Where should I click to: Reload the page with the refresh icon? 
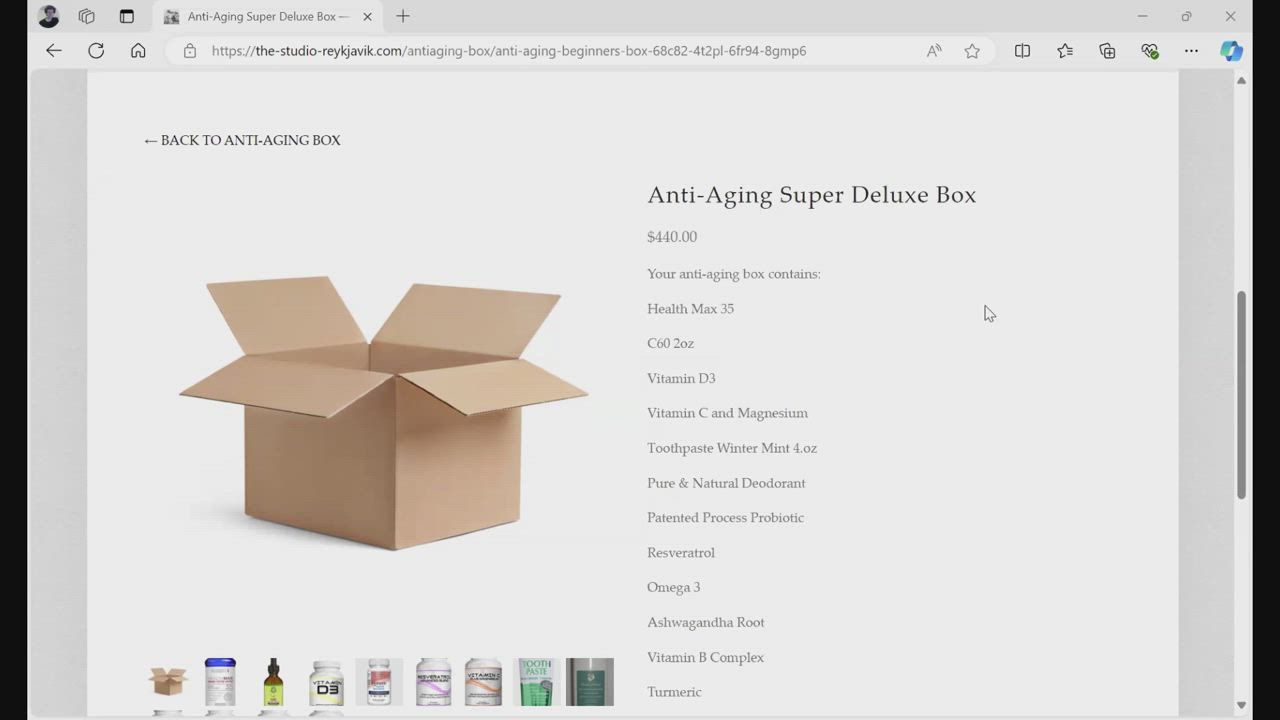(x=96, y=51)
